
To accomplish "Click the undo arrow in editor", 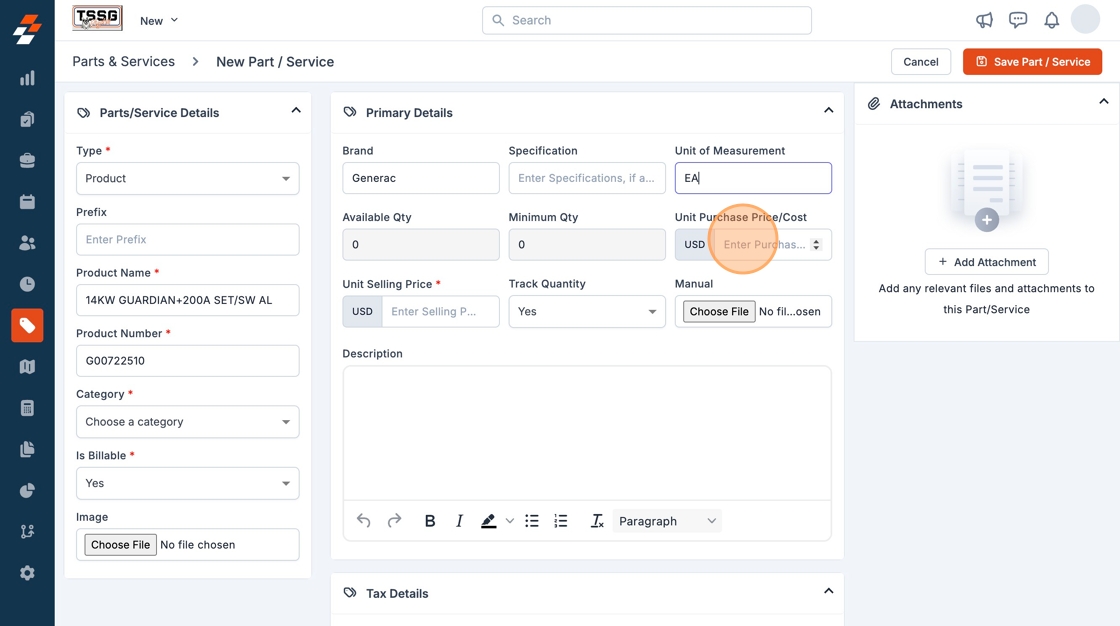I will pyautogui.click(x=364, y=521).
